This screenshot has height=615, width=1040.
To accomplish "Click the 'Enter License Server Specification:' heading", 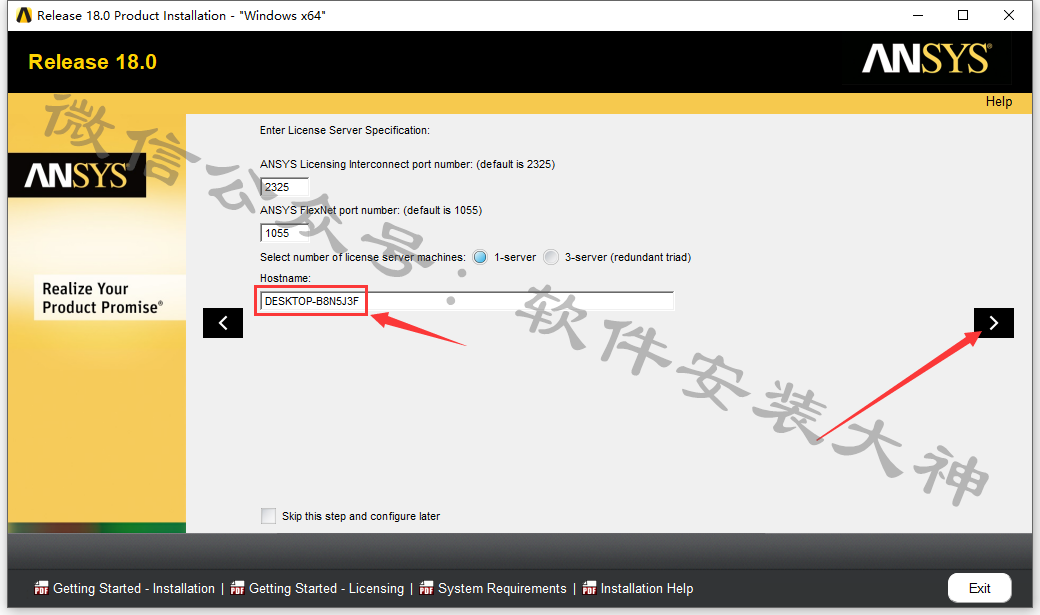I will (x=345, y=130).
